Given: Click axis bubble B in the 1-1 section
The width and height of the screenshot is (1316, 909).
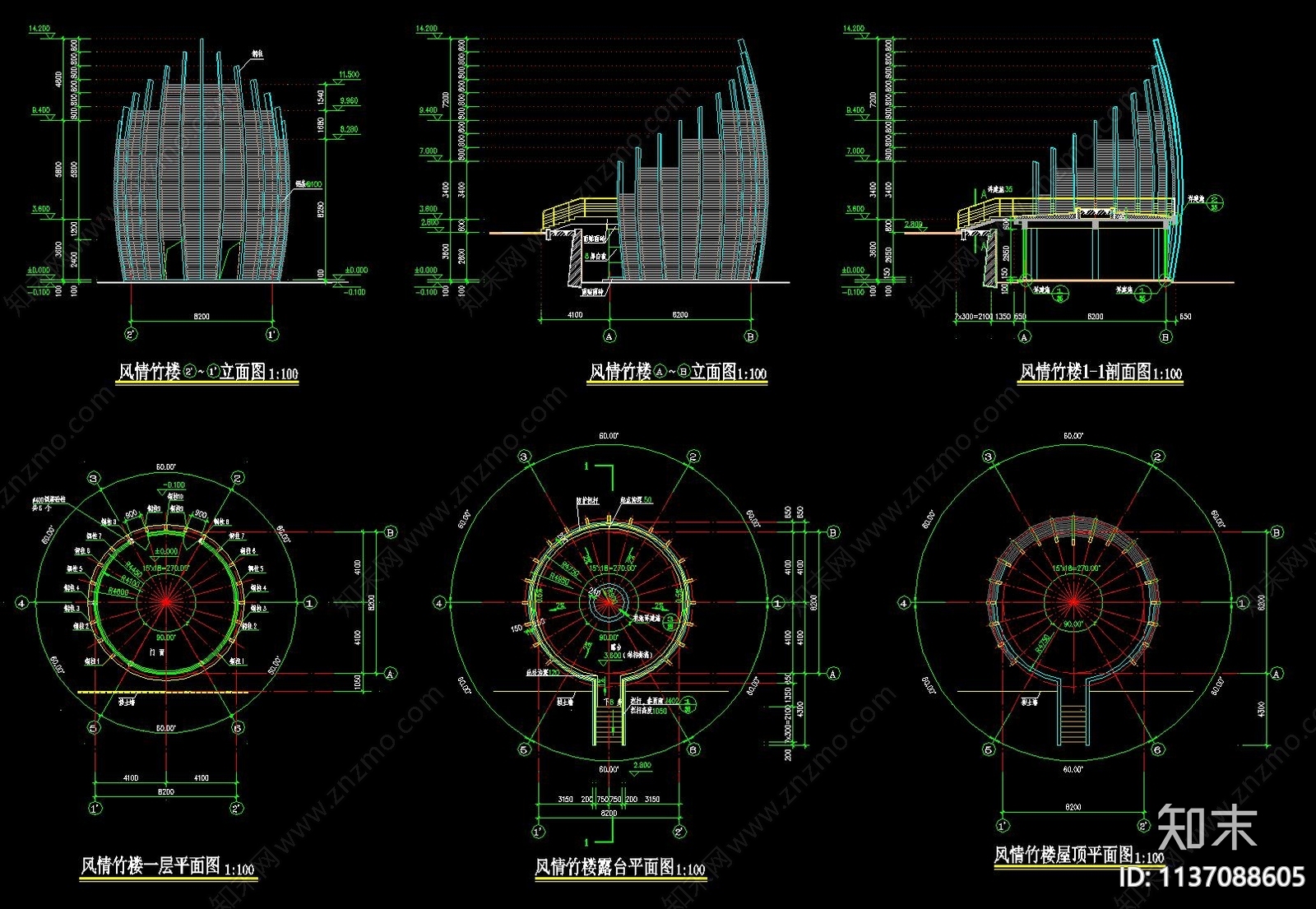Looking at the screenshot, I should tap(1165, 336).
